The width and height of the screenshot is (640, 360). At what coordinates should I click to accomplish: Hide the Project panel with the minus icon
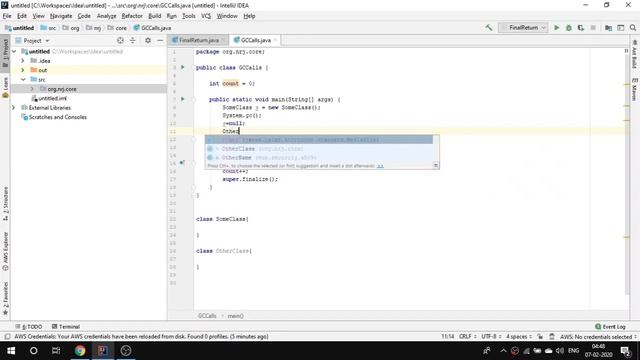[160, 40]
